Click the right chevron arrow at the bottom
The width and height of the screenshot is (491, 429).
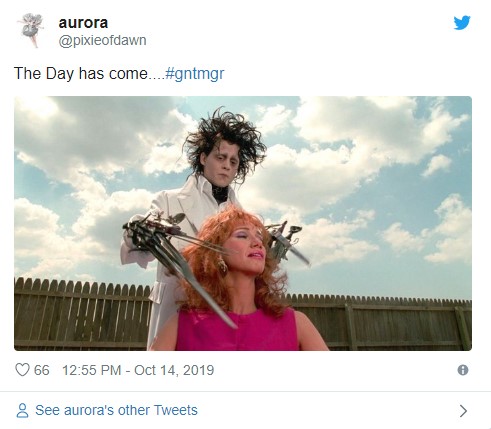click(x=463, y=411)
